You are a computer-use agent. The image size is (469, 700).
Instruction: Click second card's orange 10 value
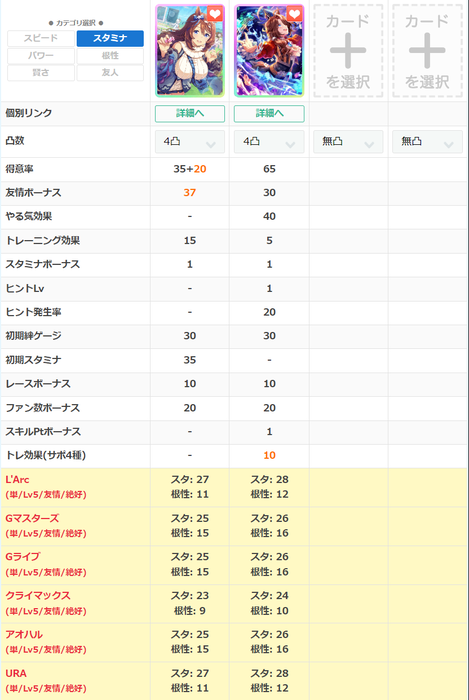click(270, 455)
